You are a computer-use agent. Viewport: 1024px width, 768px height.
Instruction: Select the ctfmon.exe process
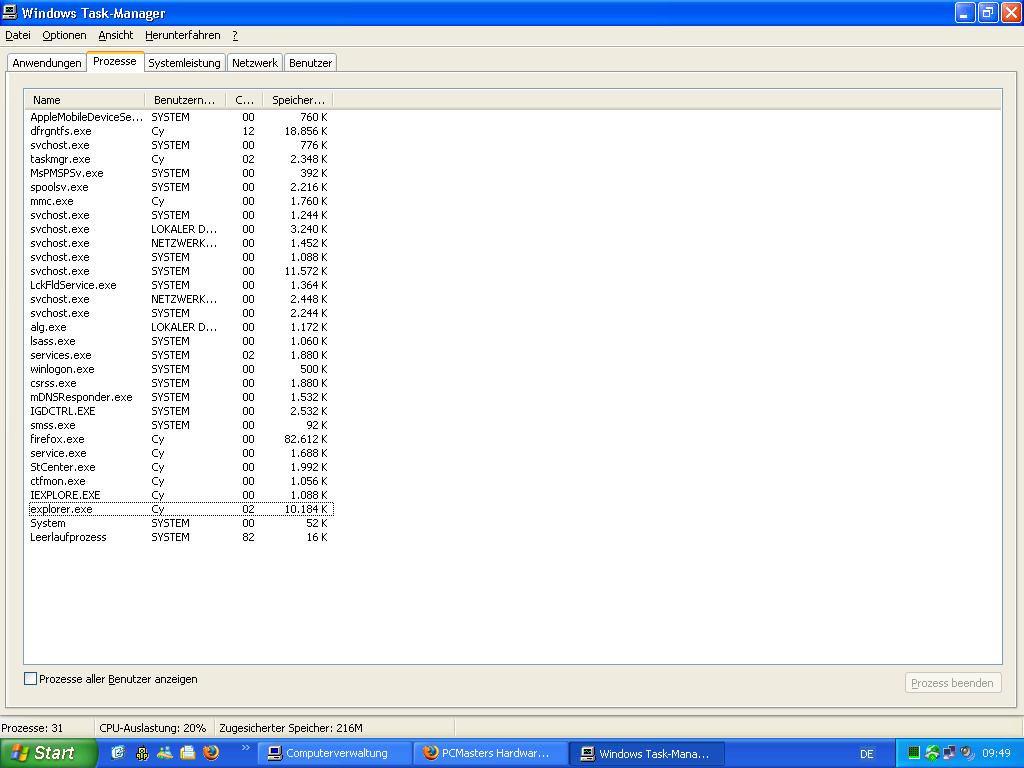180,481
